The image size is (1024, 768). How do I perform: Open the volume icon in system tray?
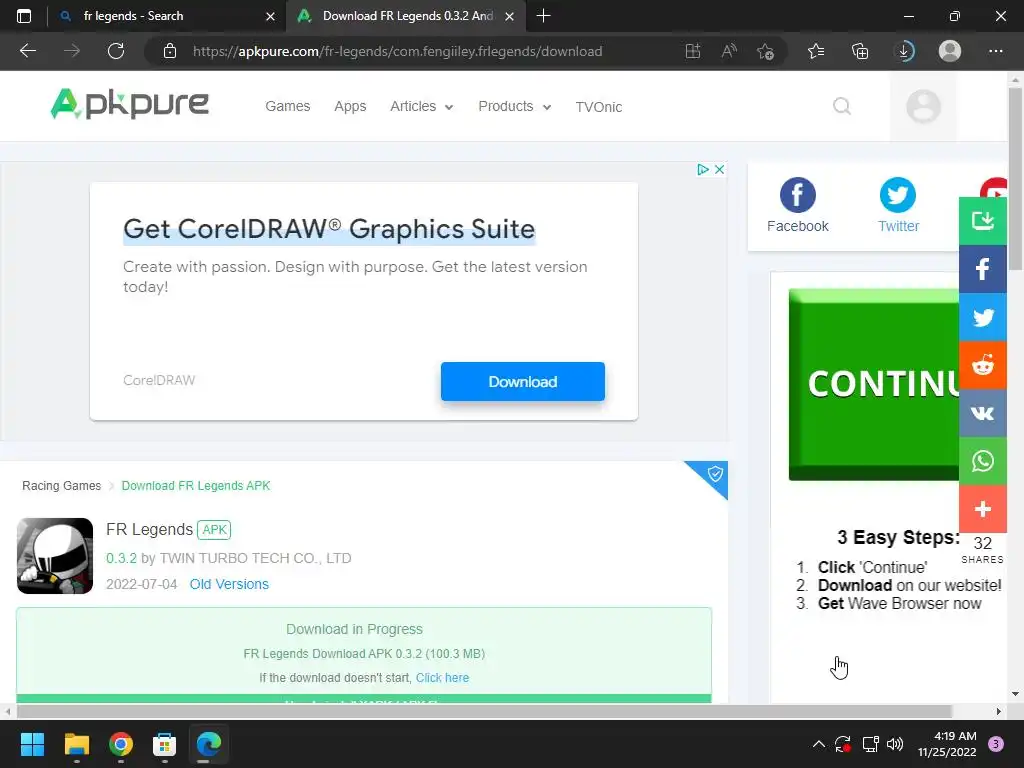(895, 744)
